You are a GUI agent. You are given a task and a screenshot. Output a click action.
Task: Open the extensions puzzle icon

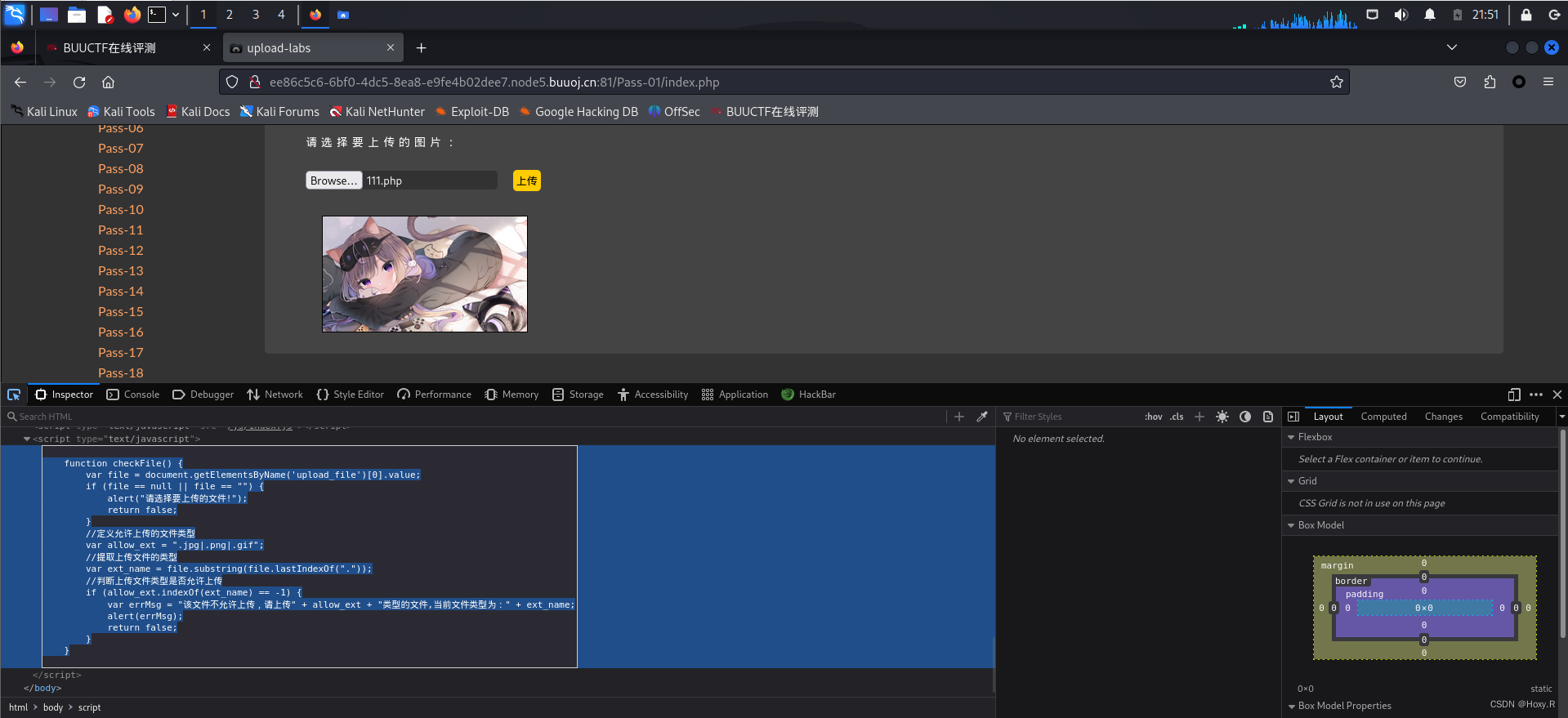[x=1490, y=83]
